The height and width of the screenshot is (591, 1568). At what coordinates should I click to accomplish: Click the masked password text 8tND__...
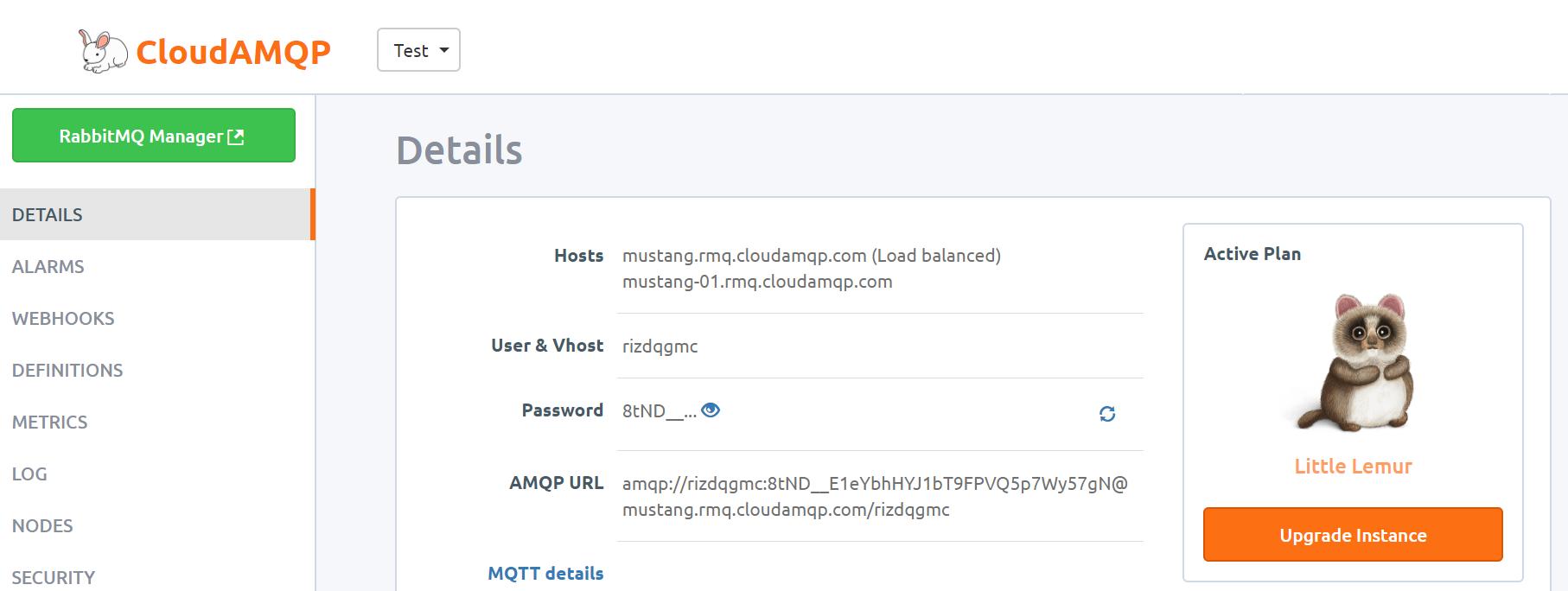(659, 411)
